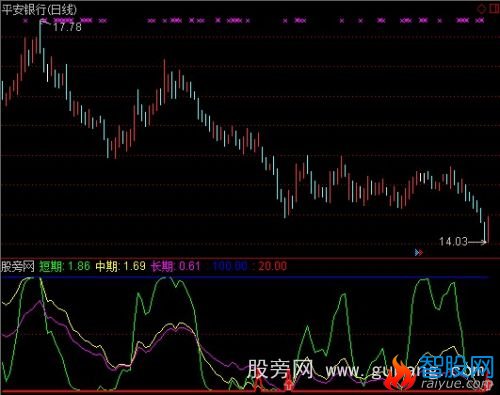The image size is (500, 395).
Task: Click the 17.78 high price label
Action: (x=67, y=27)
